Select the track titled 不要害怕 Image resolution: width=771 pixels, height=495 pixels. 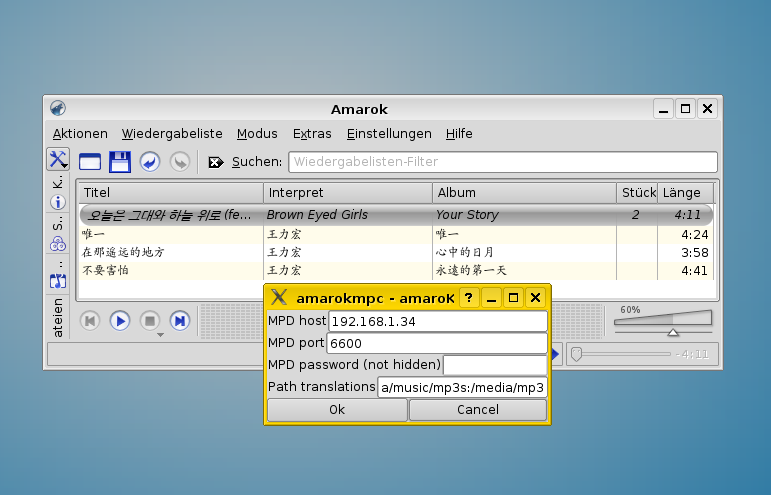tap(396, 271)
